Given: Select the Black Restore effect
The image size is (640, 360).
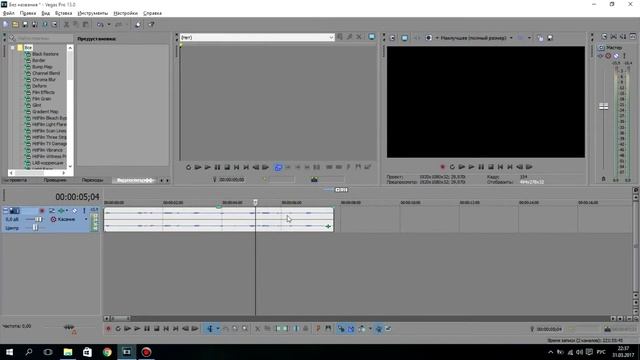Looking at the screenshot, I should 45,54.
